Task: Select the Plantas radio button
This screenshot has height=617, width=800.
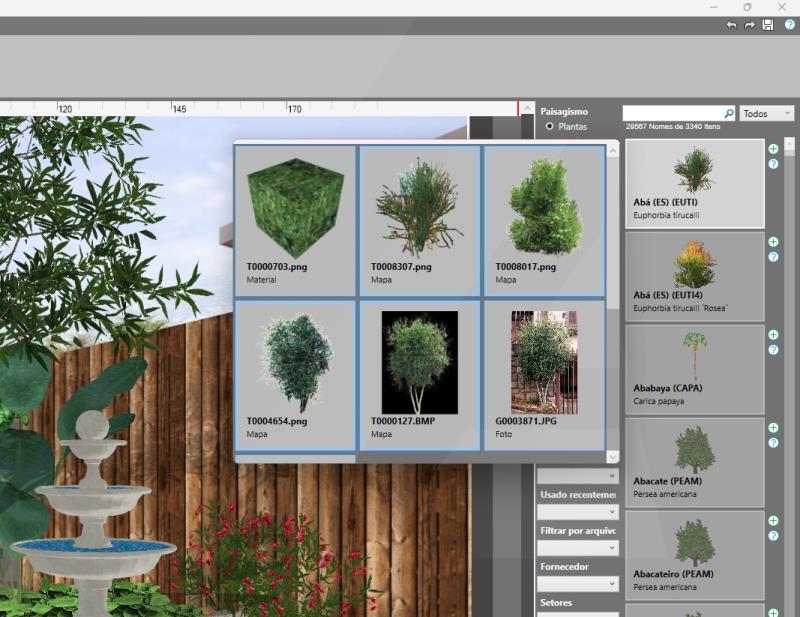Action: [549, 128]
